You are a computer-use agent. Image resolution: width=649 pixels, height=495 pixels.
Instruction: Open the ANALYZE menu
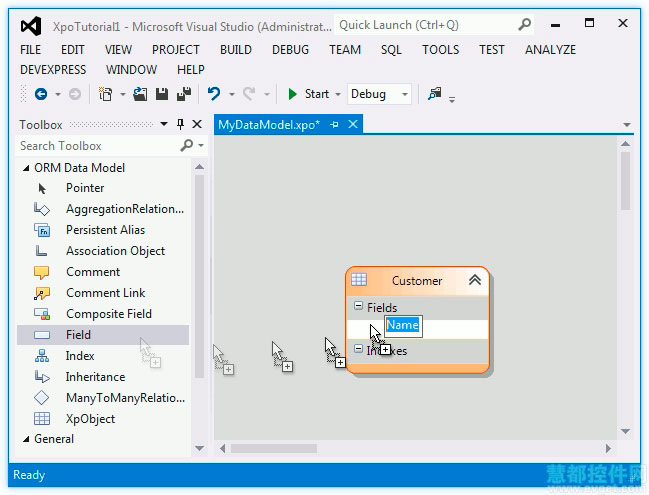pos(550,50)
